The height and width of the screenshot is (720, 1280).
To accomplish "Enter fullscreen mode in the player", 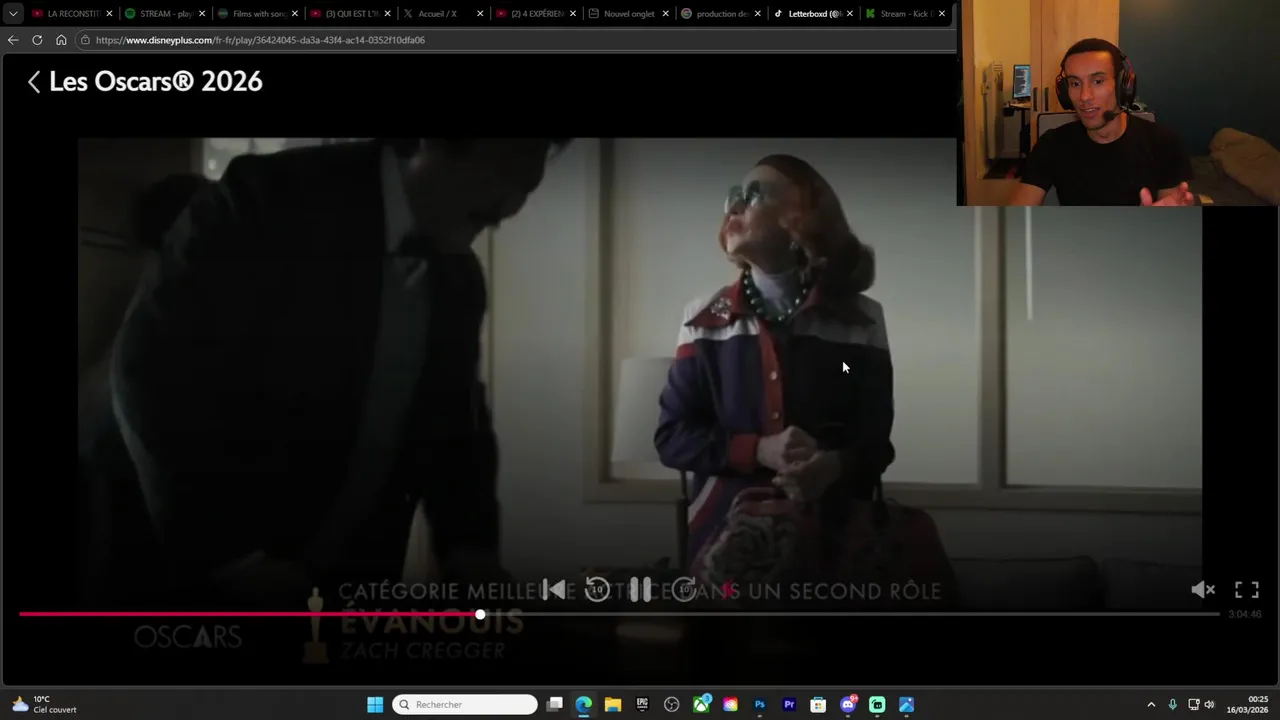I will [1246, 590].
